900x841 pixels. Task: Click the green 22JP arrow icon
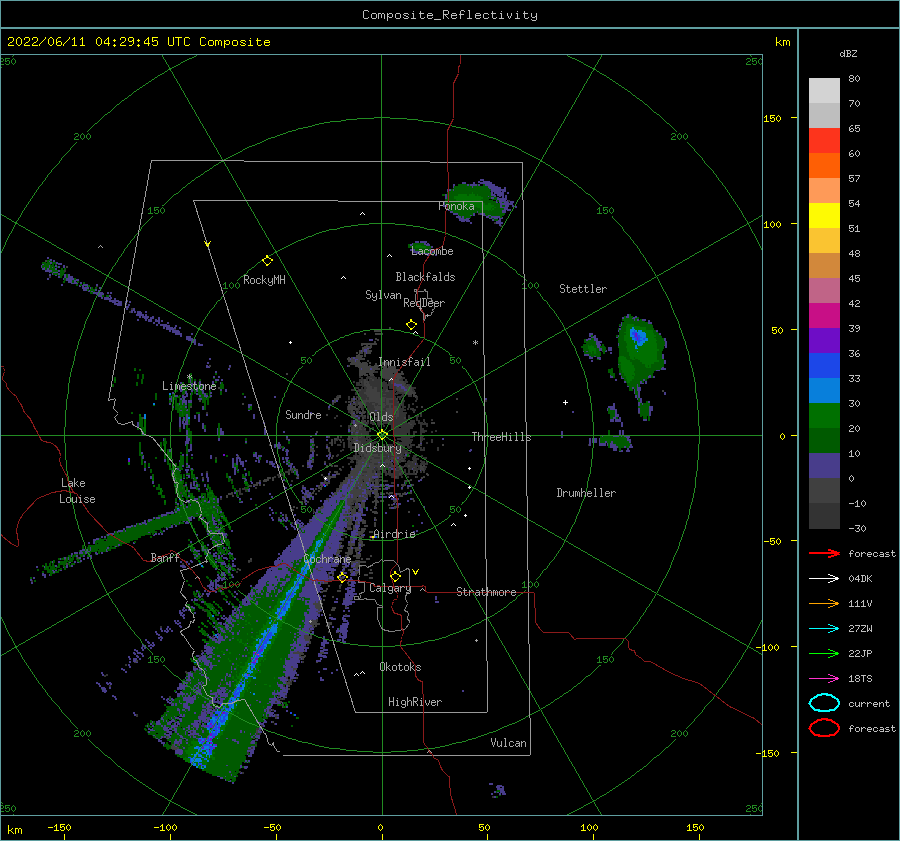coord(824,653)
